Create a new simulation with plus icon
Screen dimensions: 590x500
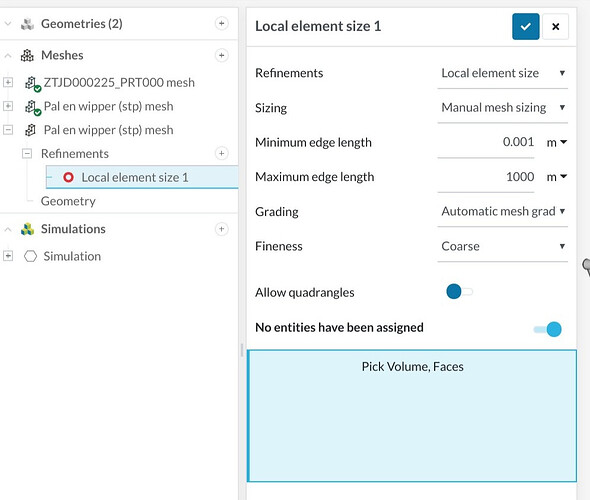[221, 229]
